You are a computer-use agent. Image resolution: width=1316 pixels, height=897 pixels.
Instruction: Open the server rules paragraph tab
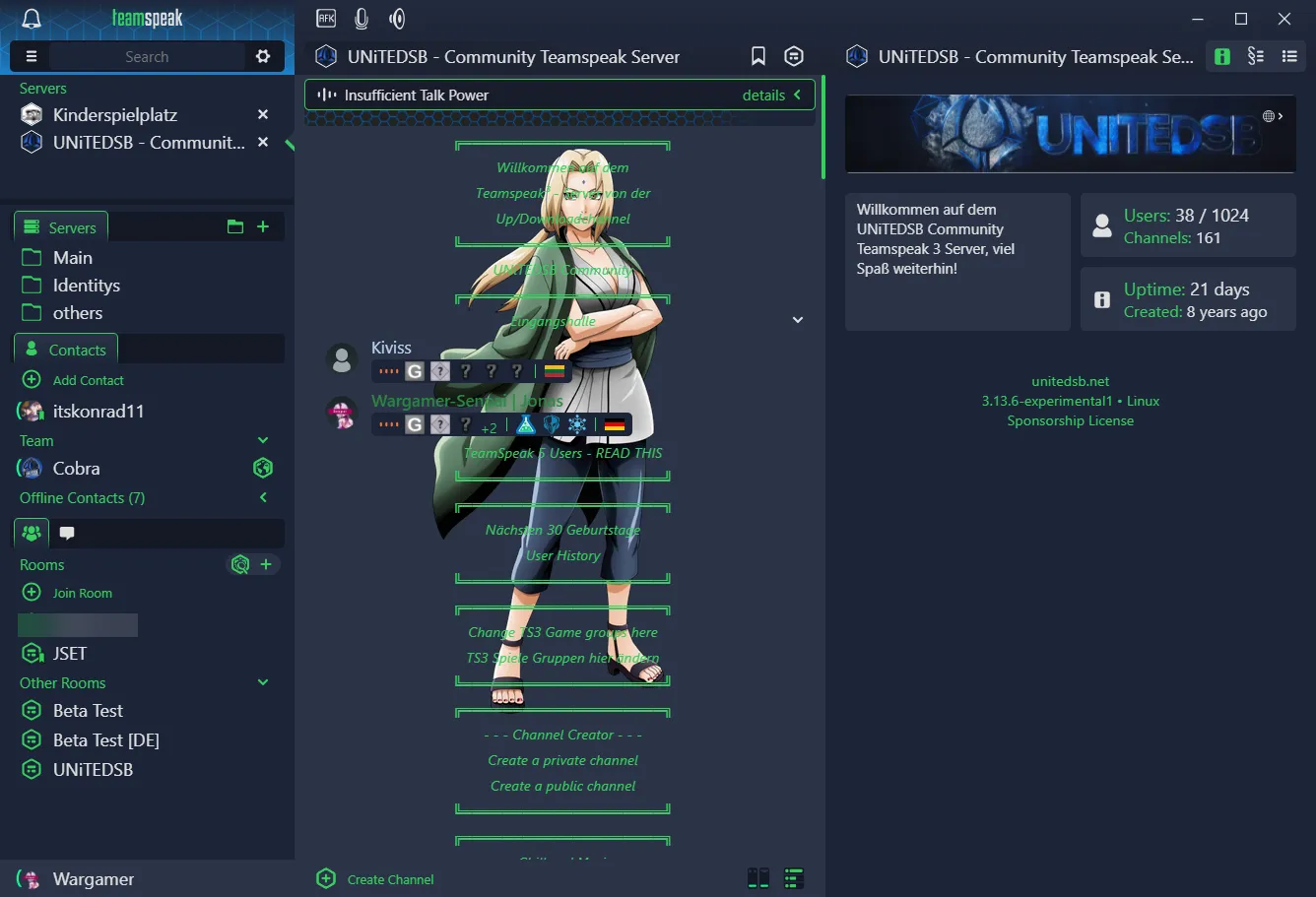point(1256,56)
